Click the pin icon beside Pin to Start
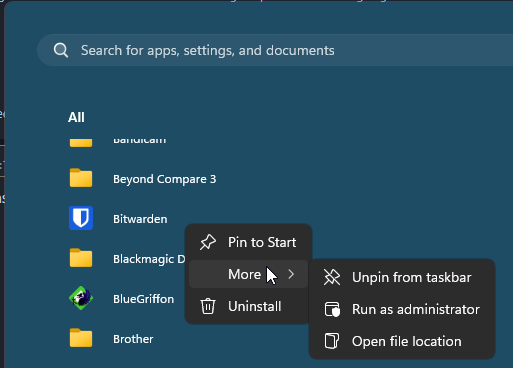 208,242
